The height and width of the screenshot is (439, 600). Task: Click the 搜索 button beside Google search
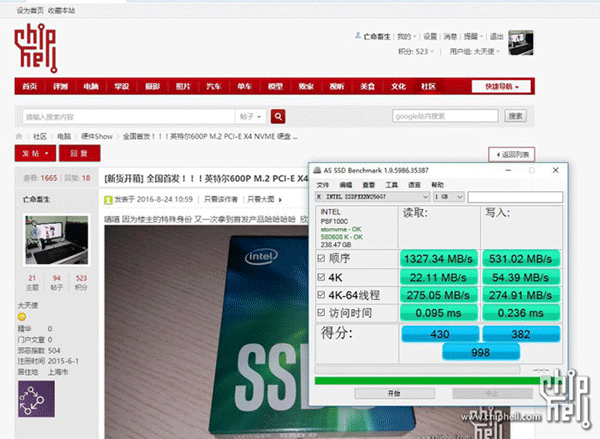pos(515,116)
